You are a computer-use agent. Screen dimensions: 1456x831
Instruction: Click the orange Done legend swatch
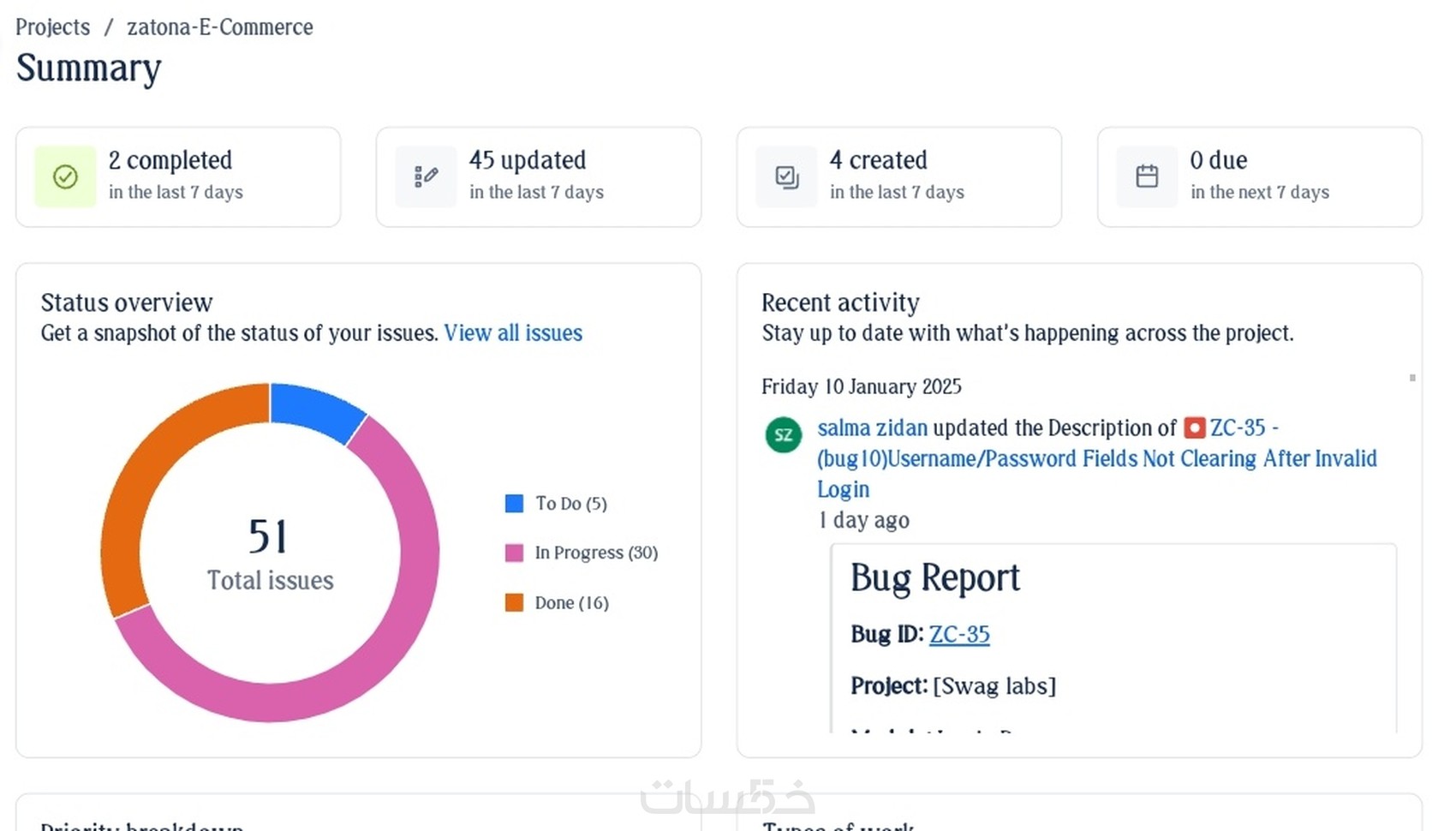pyautogui.click(x=514, y=602)
